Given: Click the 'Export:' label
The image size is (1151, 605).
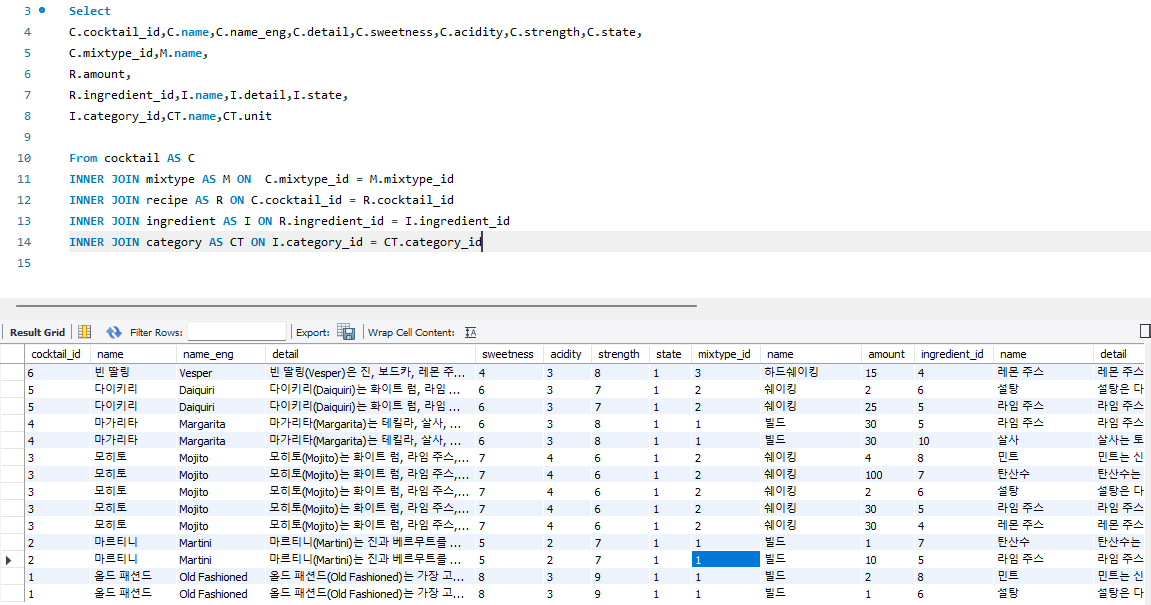Looking at the screenshot, I should (x=313, y=333).
